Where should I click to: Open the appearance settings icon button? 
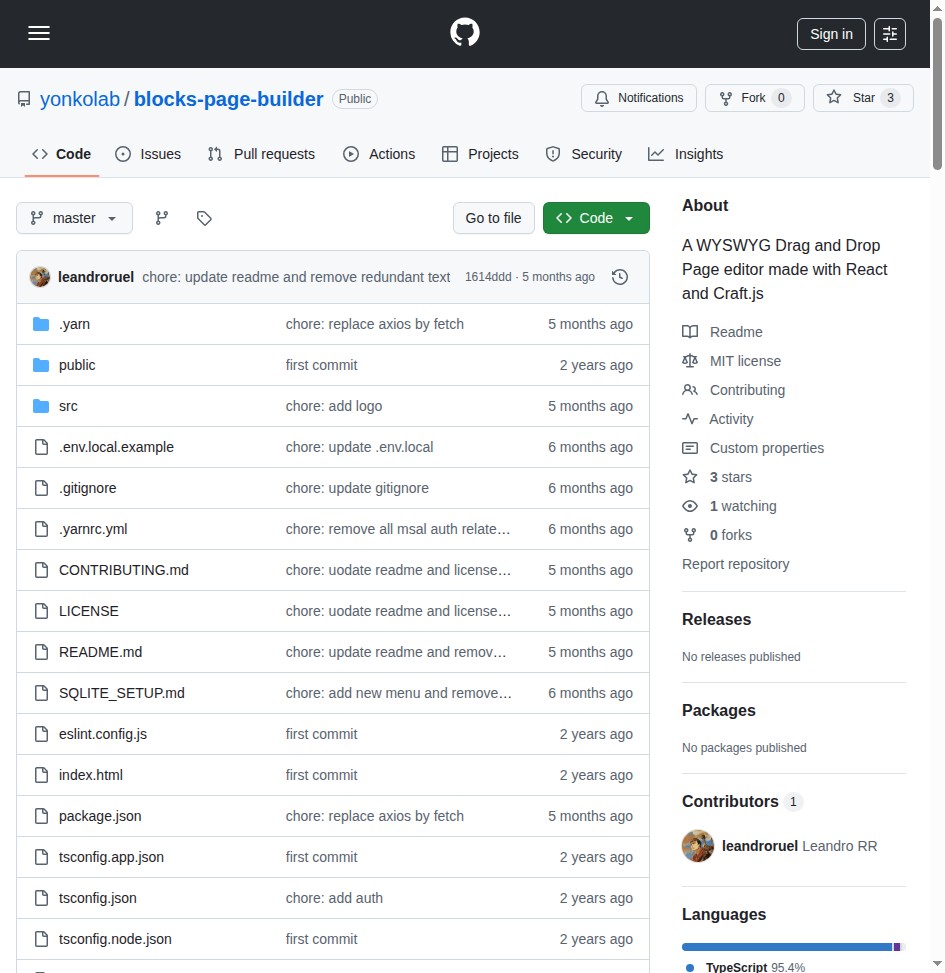pyautogui.click(x=890, y=34)
